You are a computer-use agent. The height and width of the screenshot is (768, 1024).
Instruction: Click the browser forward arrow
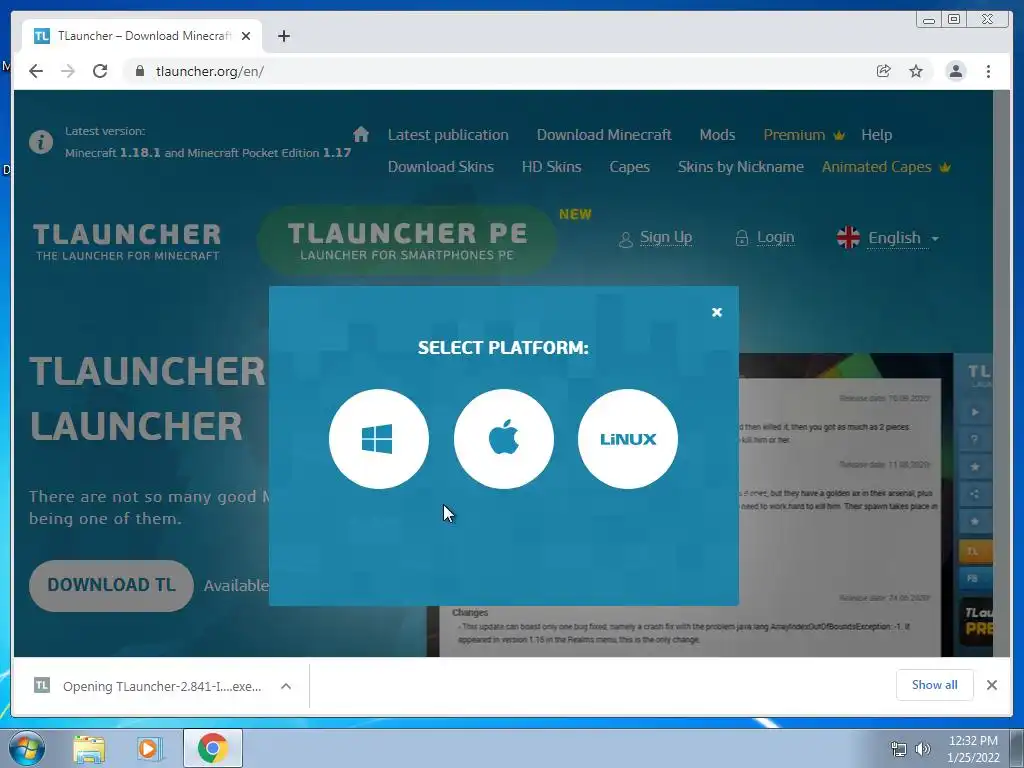click(x=68, y=71)
